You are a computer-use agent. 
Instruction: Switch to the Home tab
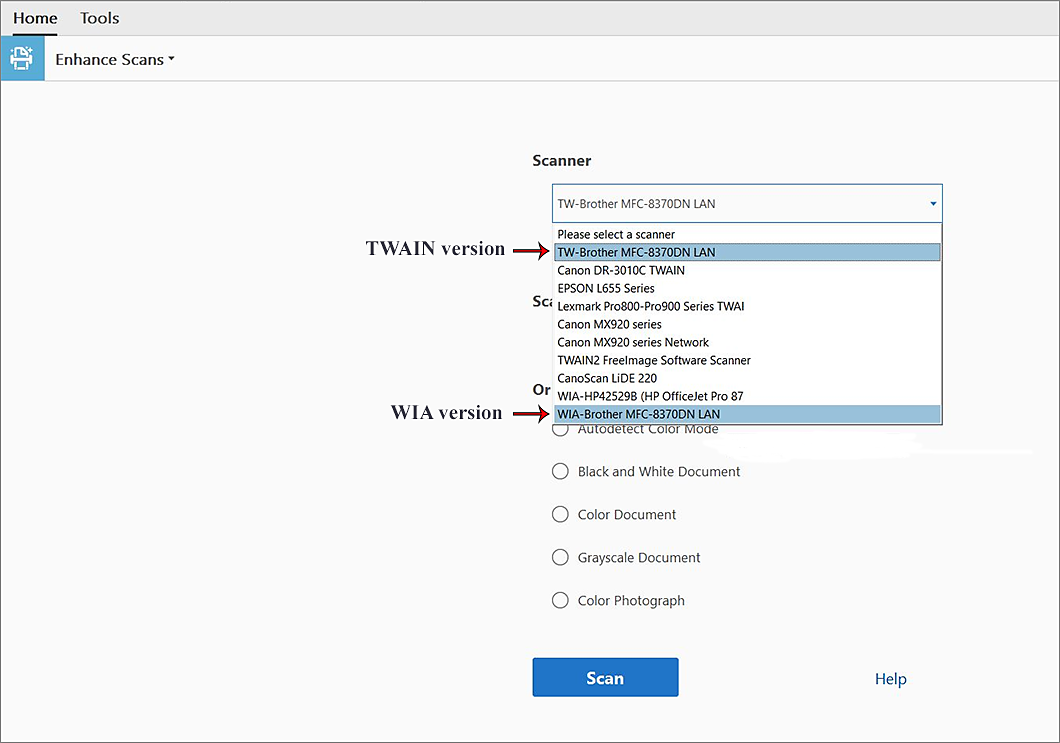coord(35,17)
